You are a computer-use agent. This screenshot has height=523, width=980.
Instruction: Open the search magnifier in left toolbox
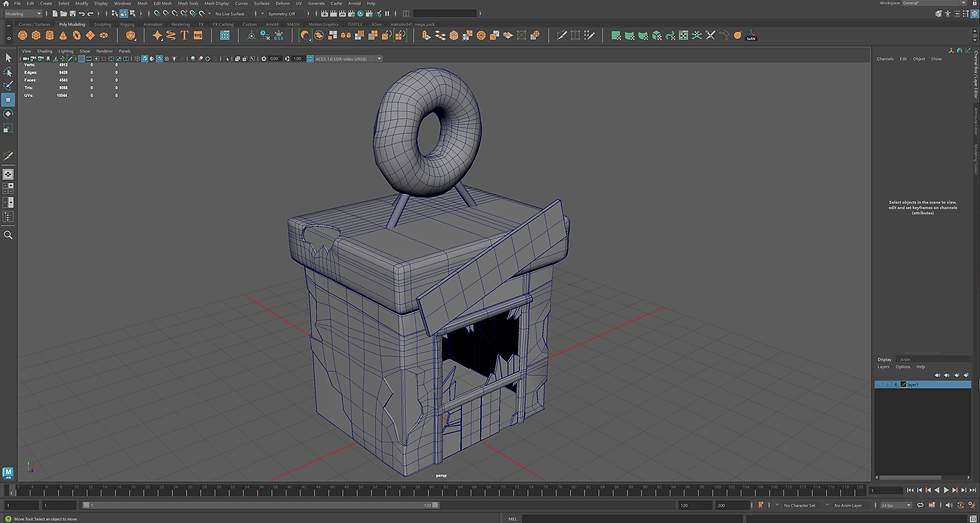pos(8,235)
